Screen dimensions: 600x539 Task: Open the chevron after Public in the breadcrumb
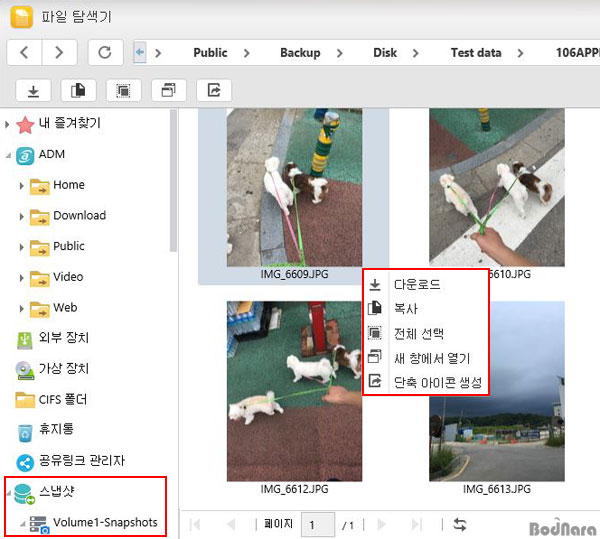[247, 53]
